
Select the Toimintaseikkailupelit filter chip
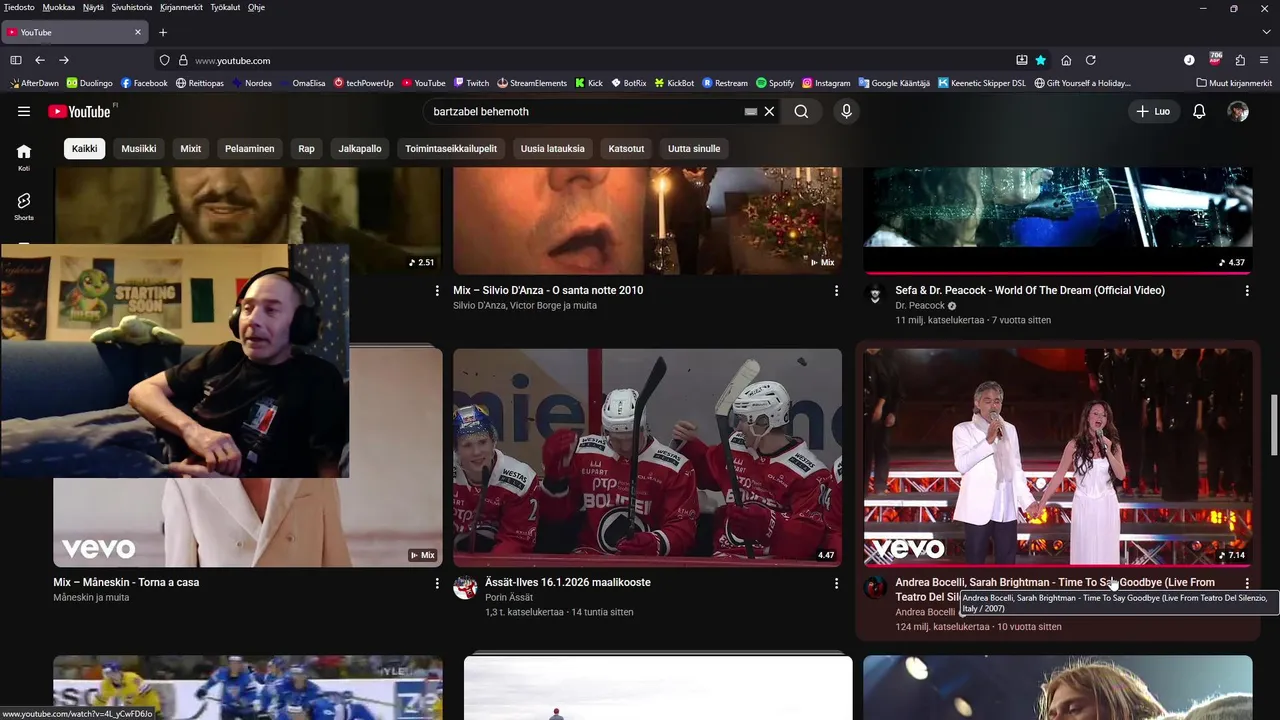(x=451, y=149)
